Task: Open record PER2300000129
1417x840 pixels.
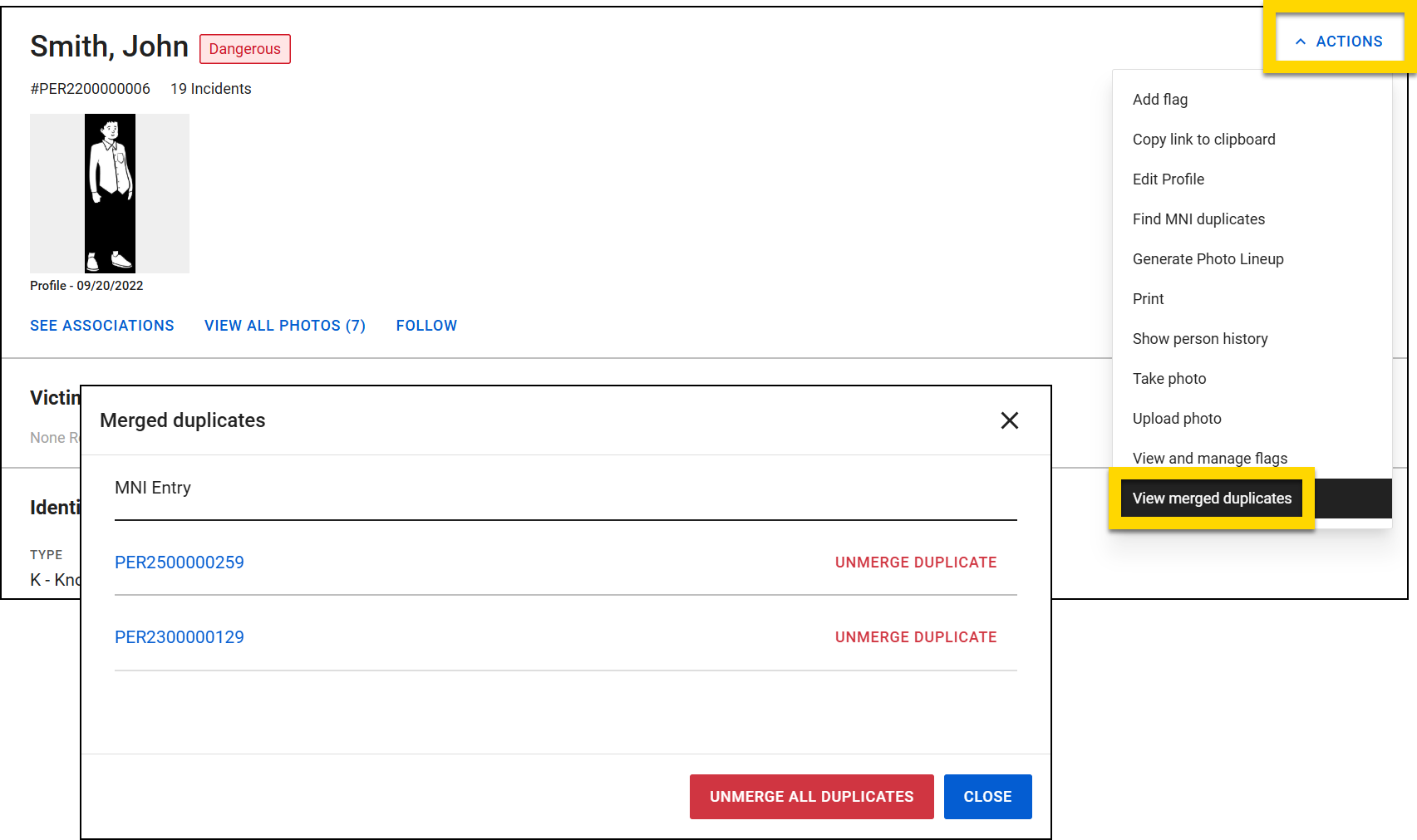Action: click(180, 636)
